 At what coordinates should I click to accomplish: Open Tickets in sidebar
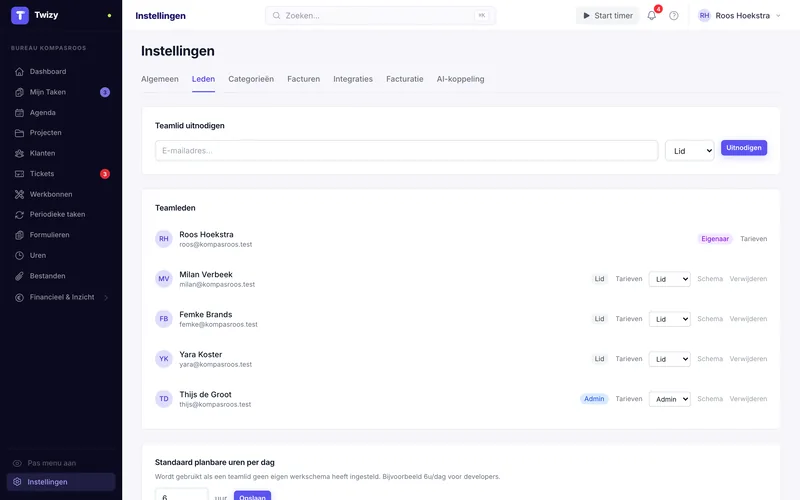42,174
